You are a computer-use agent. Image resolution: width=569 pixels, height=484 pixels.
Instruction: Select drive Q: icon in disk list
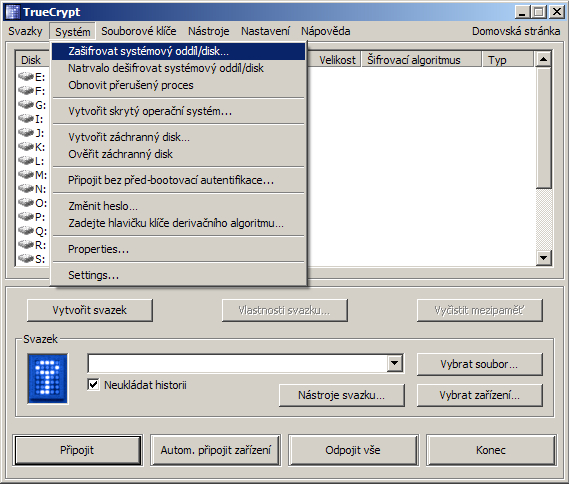pyautogui.click(x=26, y=231)
